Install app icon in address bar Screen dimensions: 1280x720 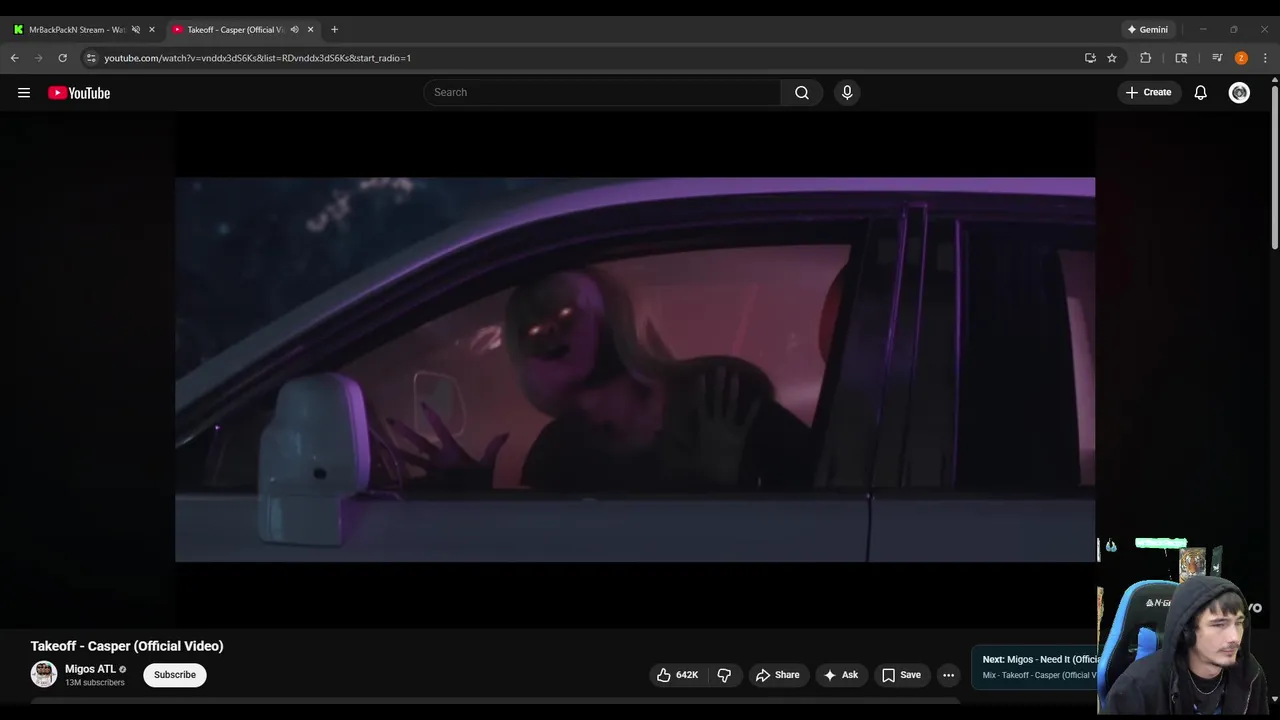point(1090,58)
